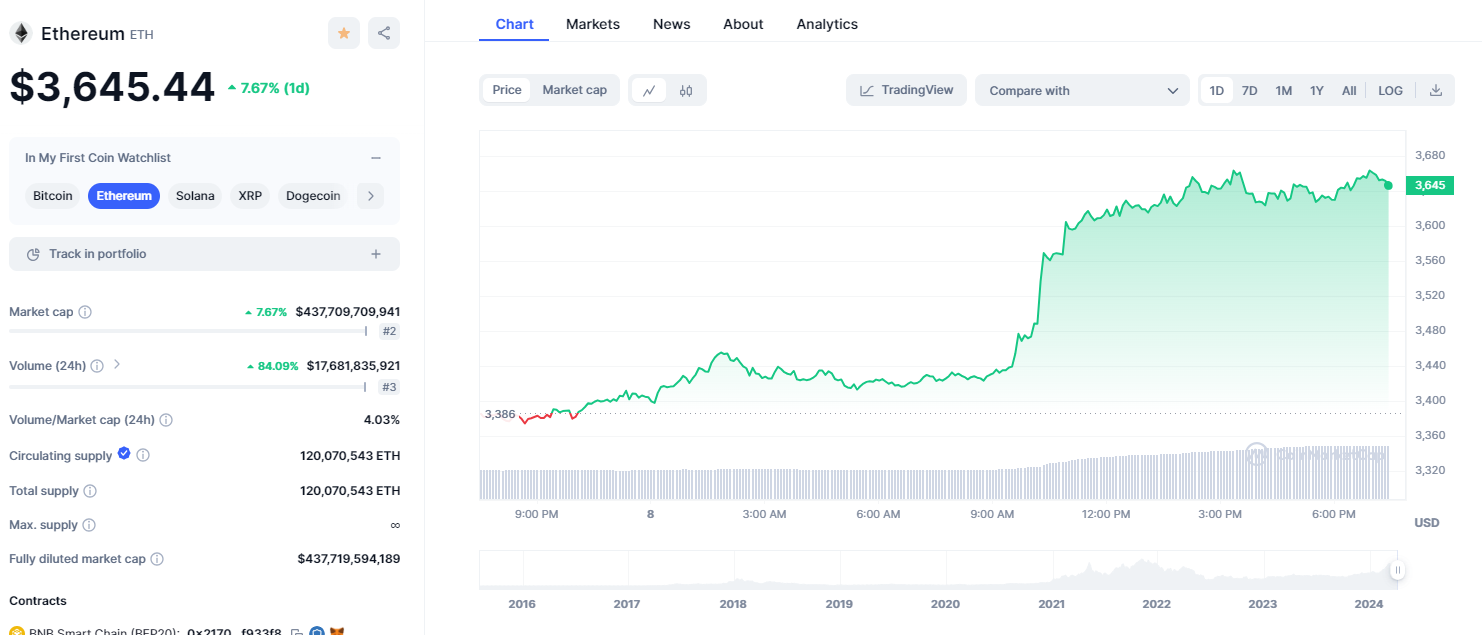Open TradingView chart
Viewport: 1482px width, 635px height.
pyautogui.click(x=907, y=90)
